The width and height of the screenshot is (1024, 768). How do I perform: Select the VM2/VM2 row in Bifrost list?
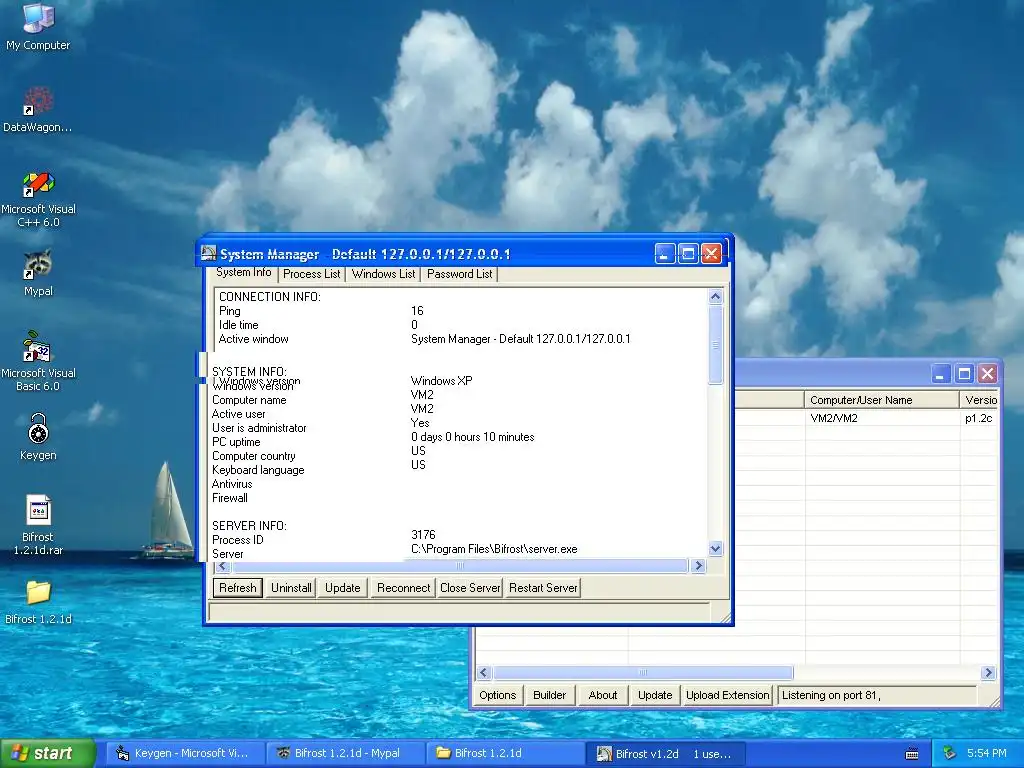click(x=834, y=418)
